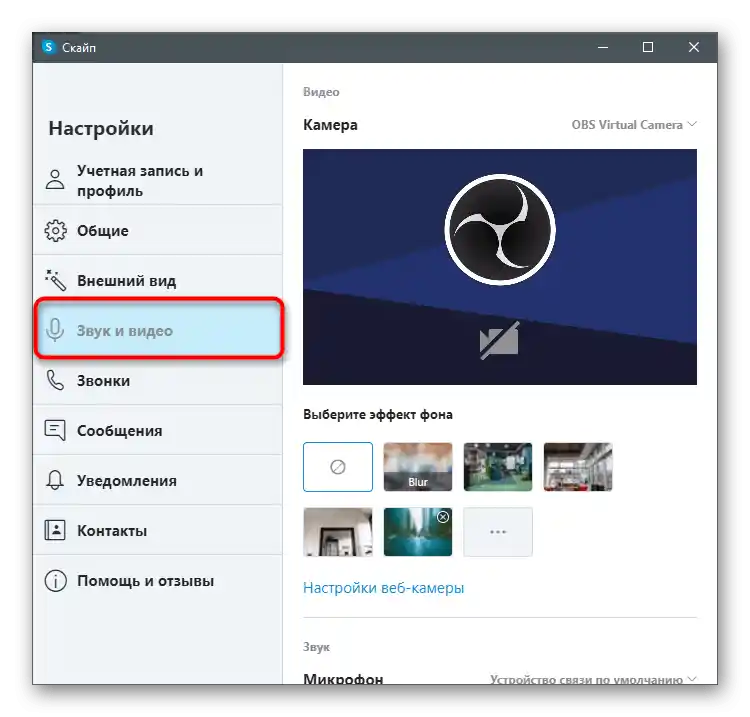Click the phone icon beside Звонки

pyautogui.click(x=55, y=380)
